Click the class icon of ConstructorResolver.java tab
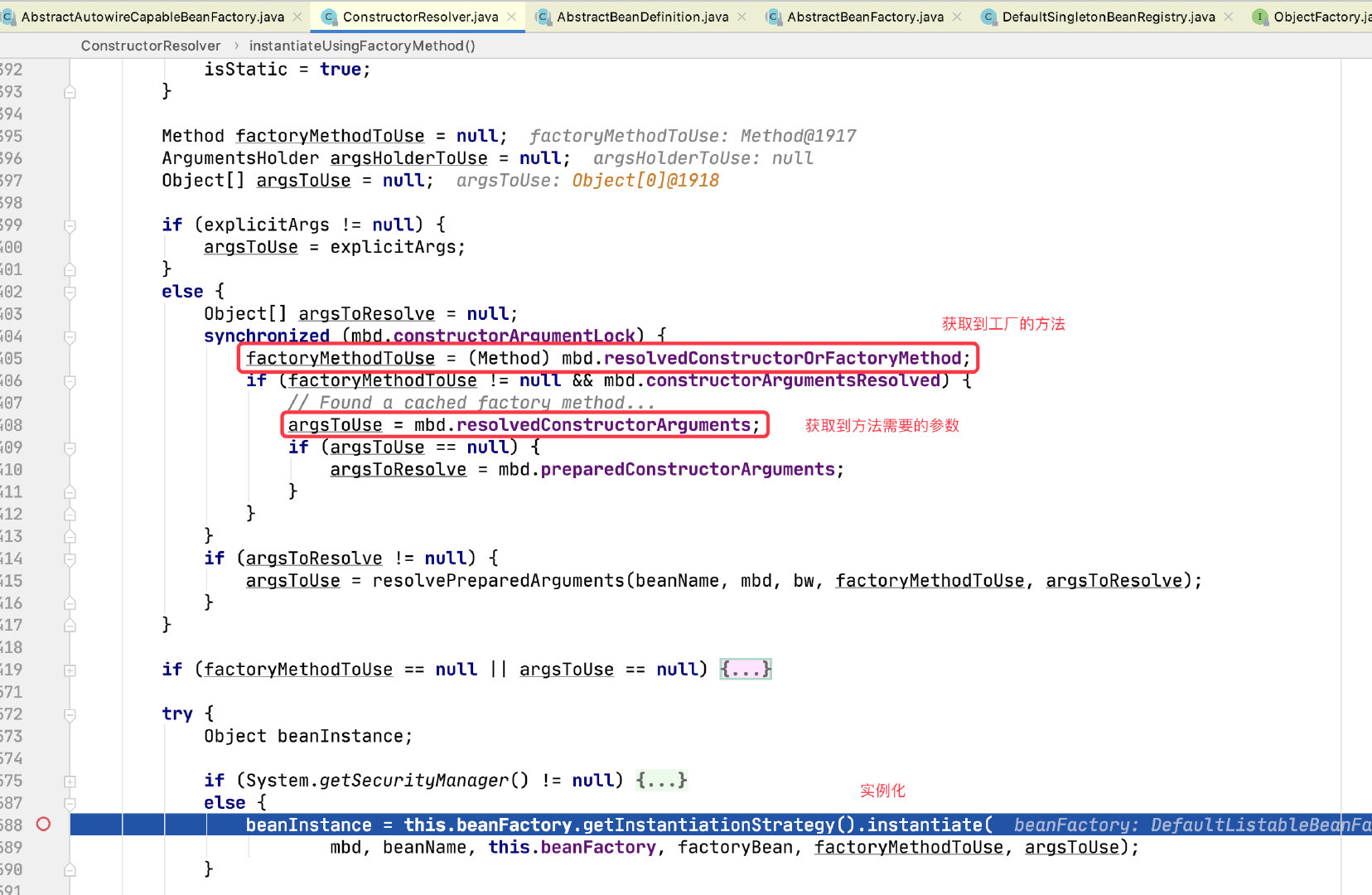This screenshot has width=1372, height=895. tap(328, 17)
